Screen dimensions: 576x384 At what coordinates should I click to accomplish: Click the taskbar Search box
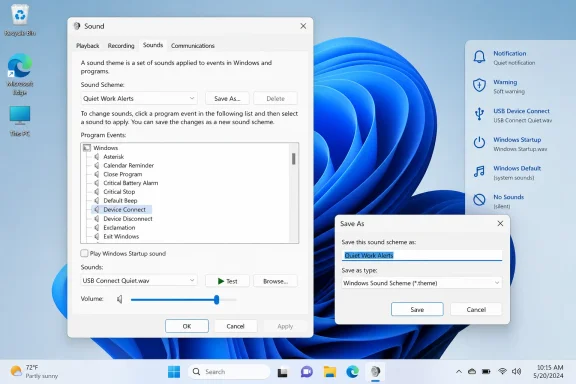pyautogui.click(x=229, y=372)
